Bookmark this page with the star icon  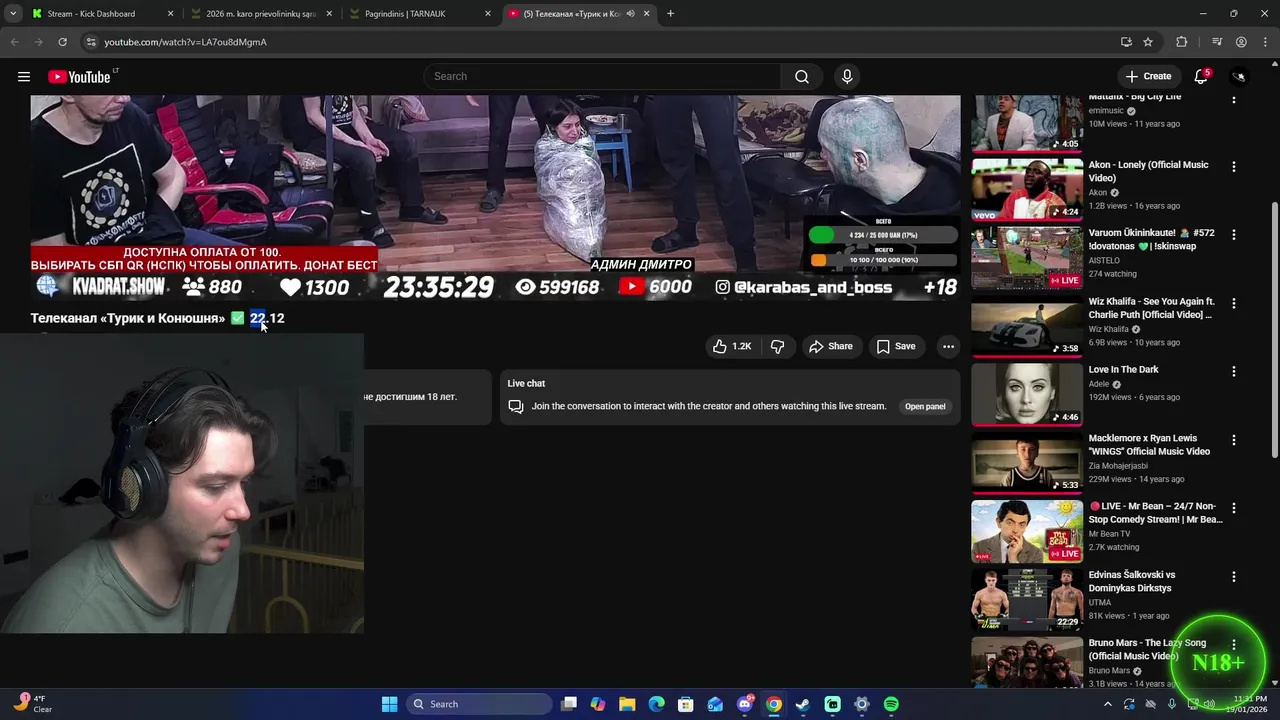[1148, 42]
